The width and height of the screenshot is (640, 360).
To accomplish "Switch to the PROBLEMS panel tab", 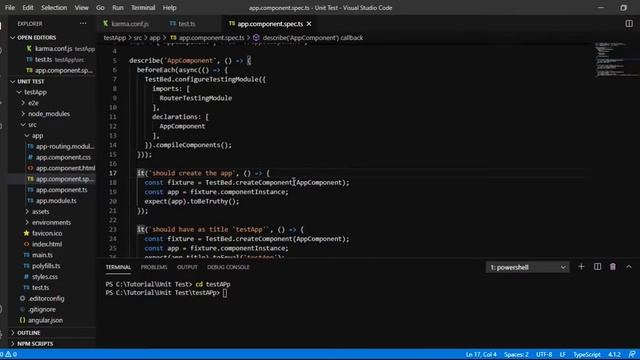I will click(154, 267).
